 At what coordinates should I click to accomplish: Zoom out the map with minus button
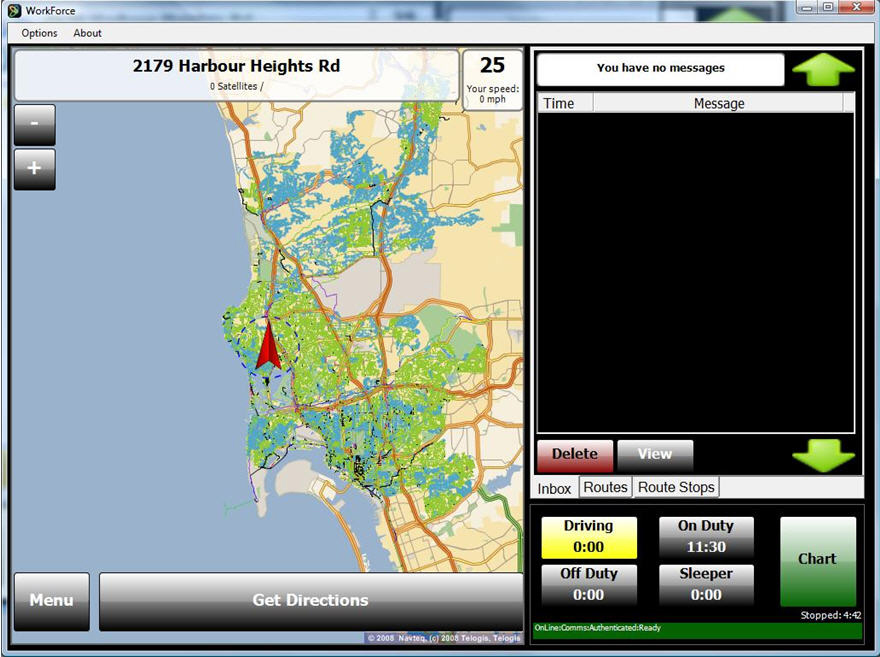coord(35,124)
